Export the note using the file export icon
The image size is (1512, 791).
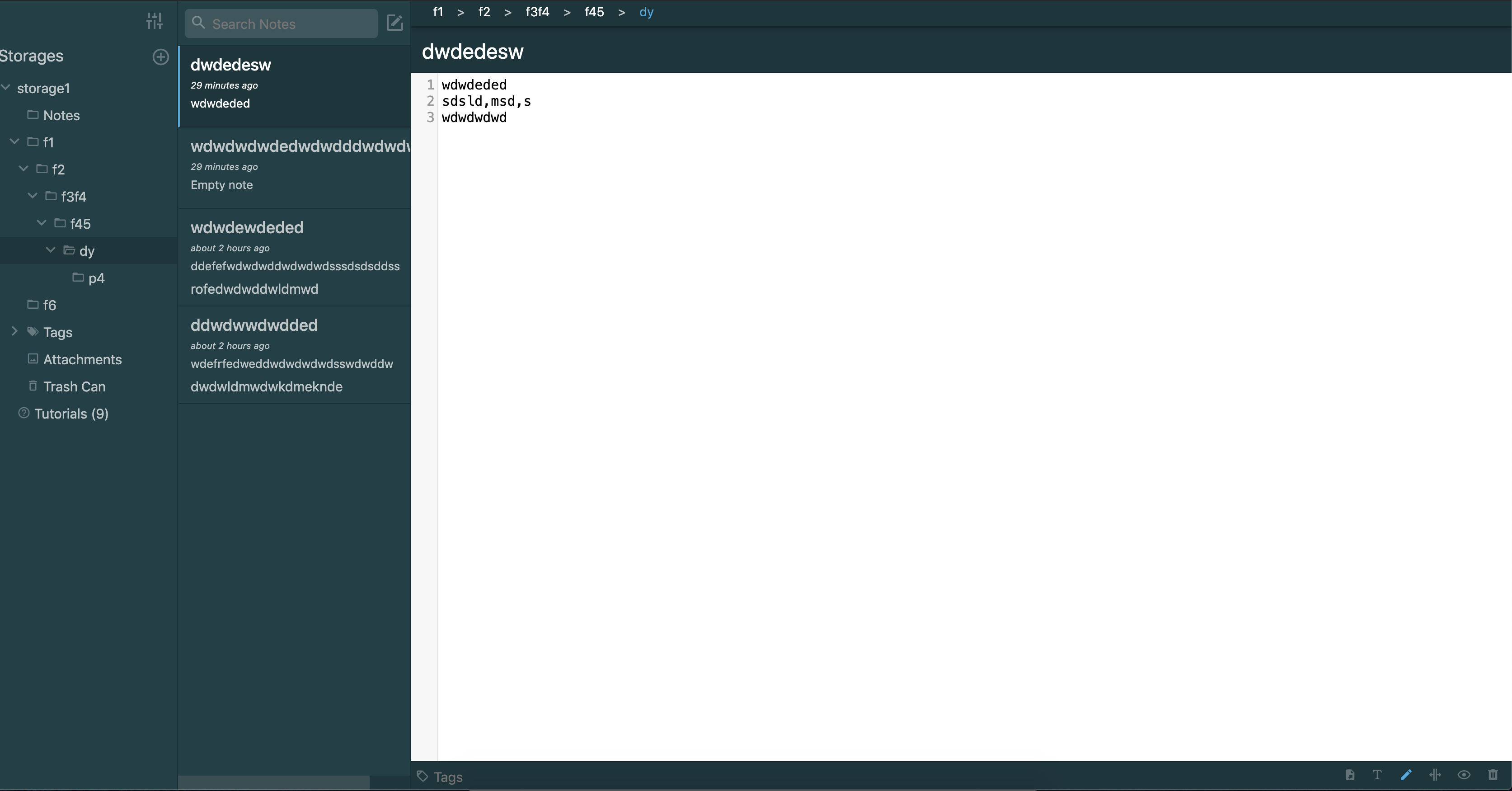1349,775
